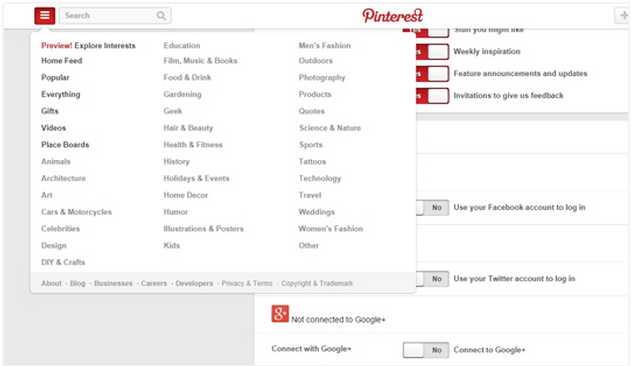This screenshot has width=631, height=366.
Task: Select the Products category
Action: pyautogui.click(x=315, y=94)
